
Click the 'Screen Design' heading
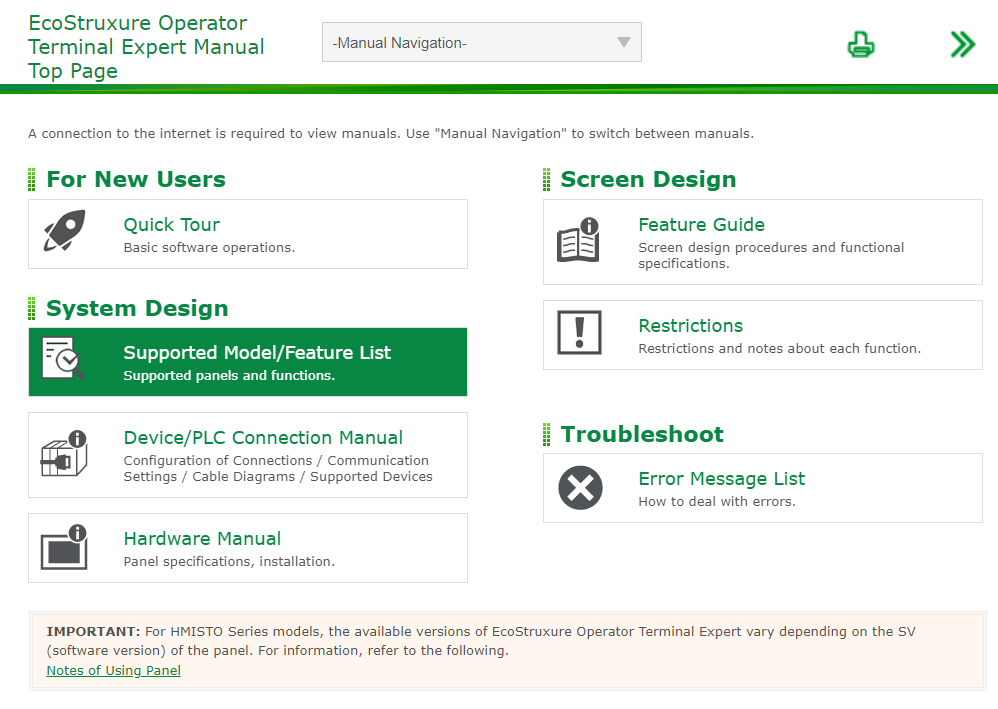648,179
